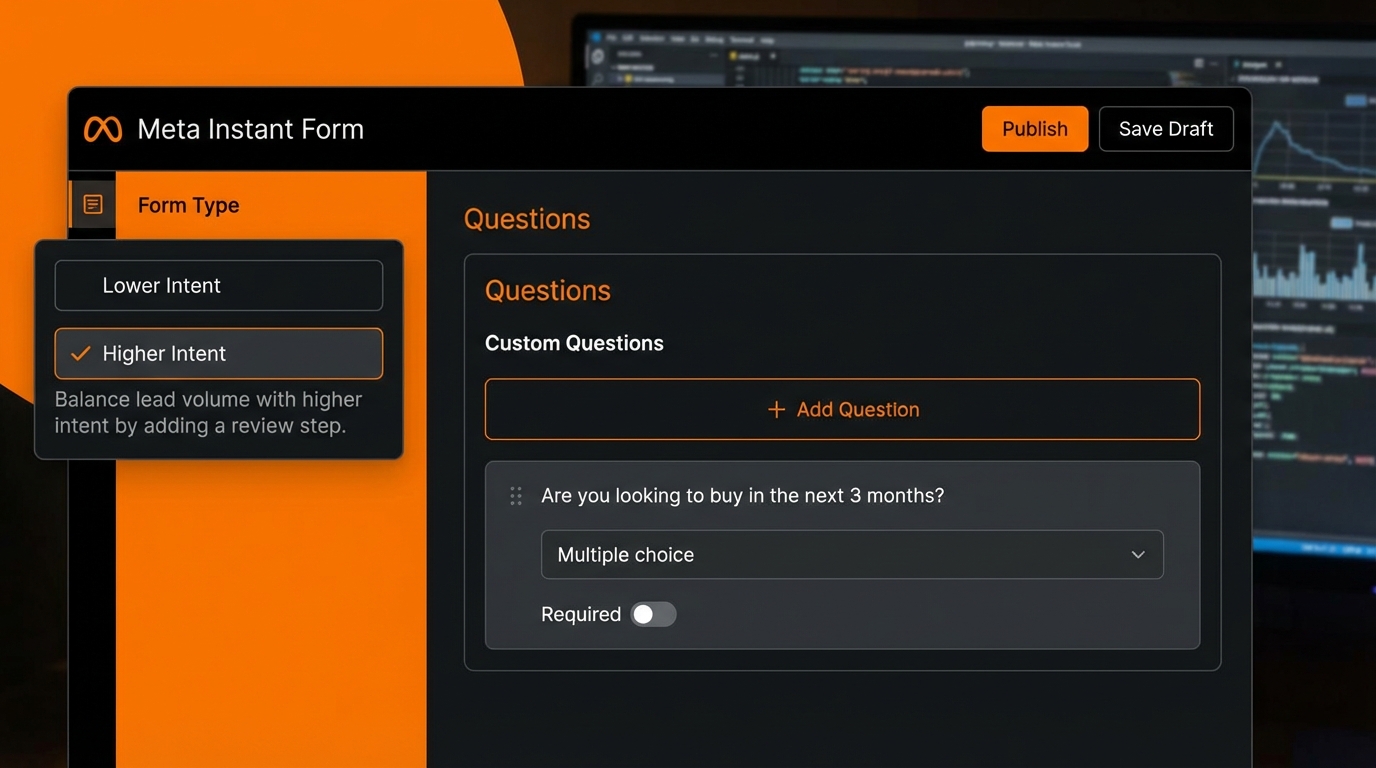This screenshot has height=768, width=1376.
Task: Click the "Balance lead volume" description text
Action: click(208, 412)
